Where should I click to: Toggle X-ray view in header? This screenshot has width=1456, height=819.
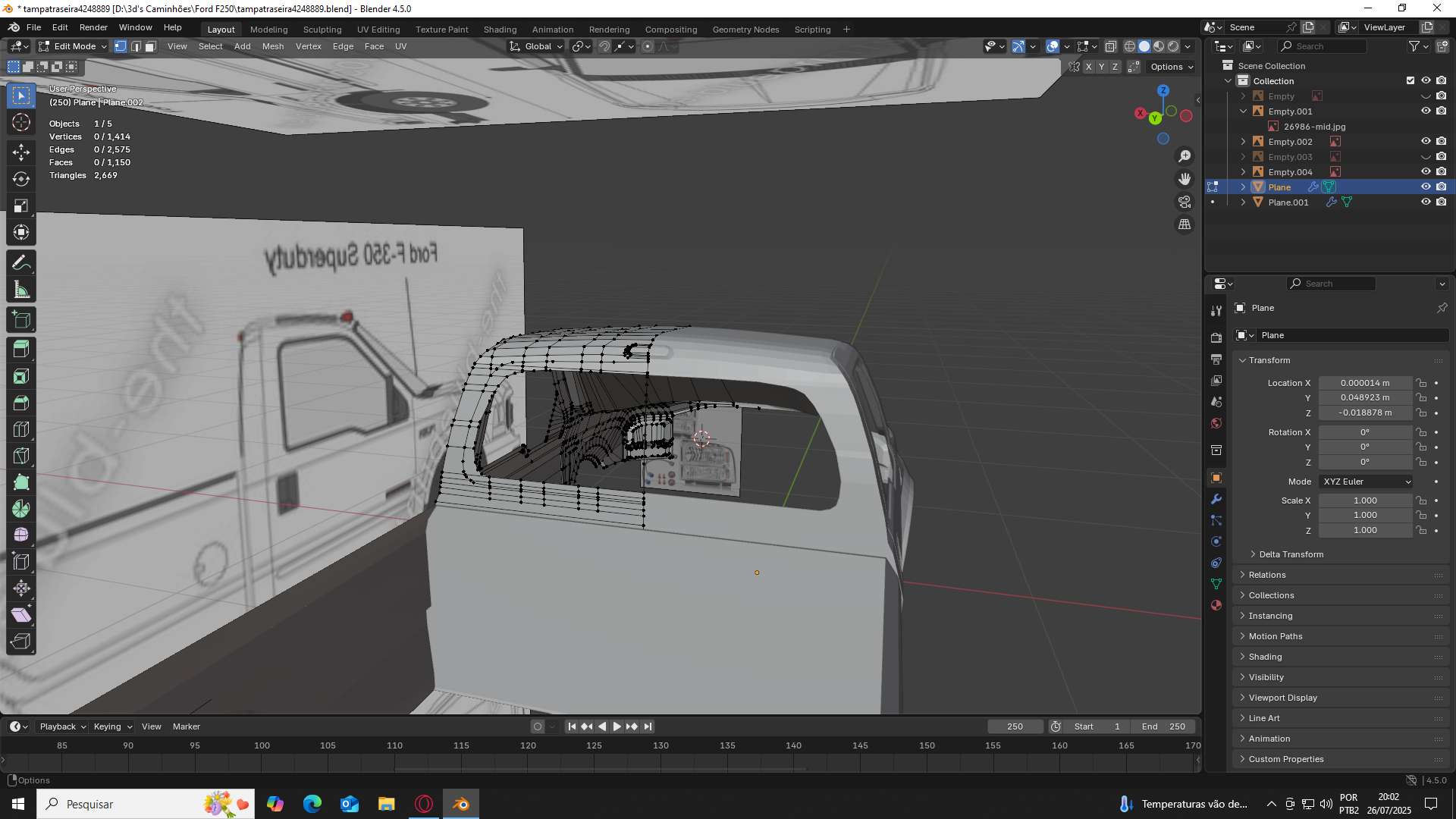tap(1110, 46)
